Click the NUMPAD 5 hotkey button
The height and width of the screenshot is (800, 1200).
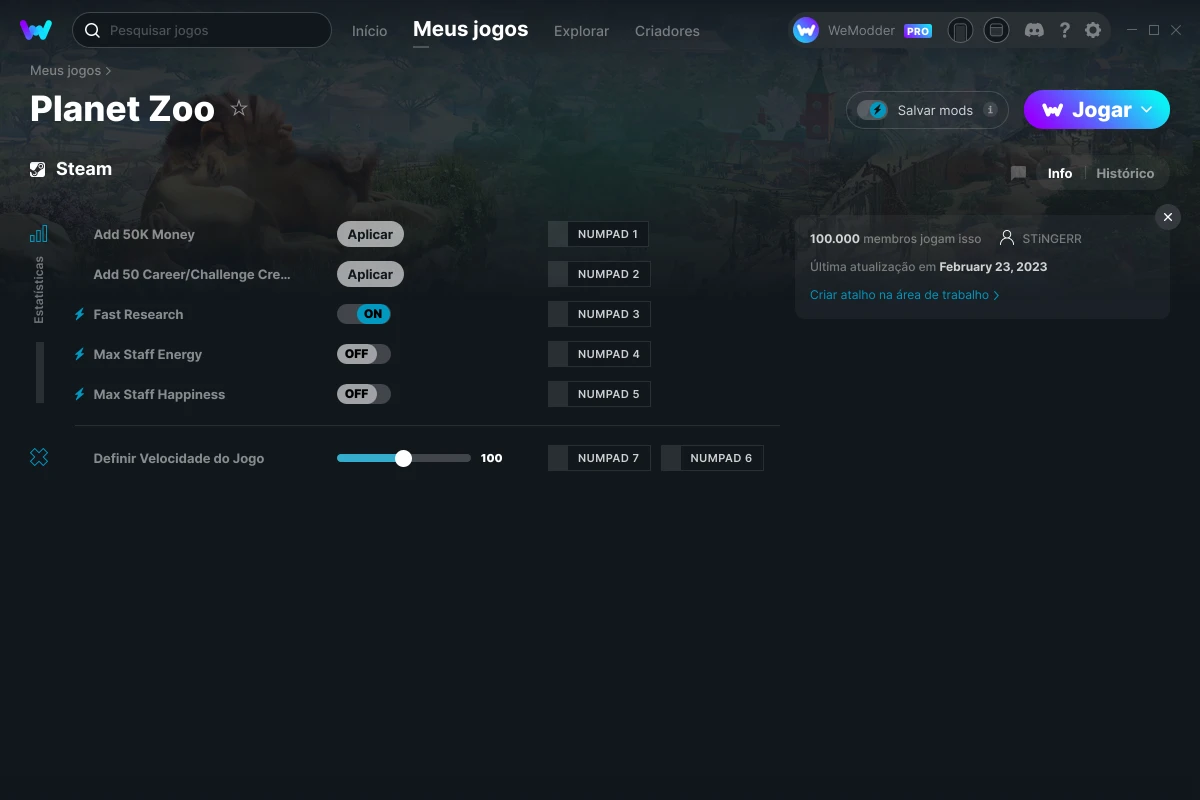click(x=599, y=394)
